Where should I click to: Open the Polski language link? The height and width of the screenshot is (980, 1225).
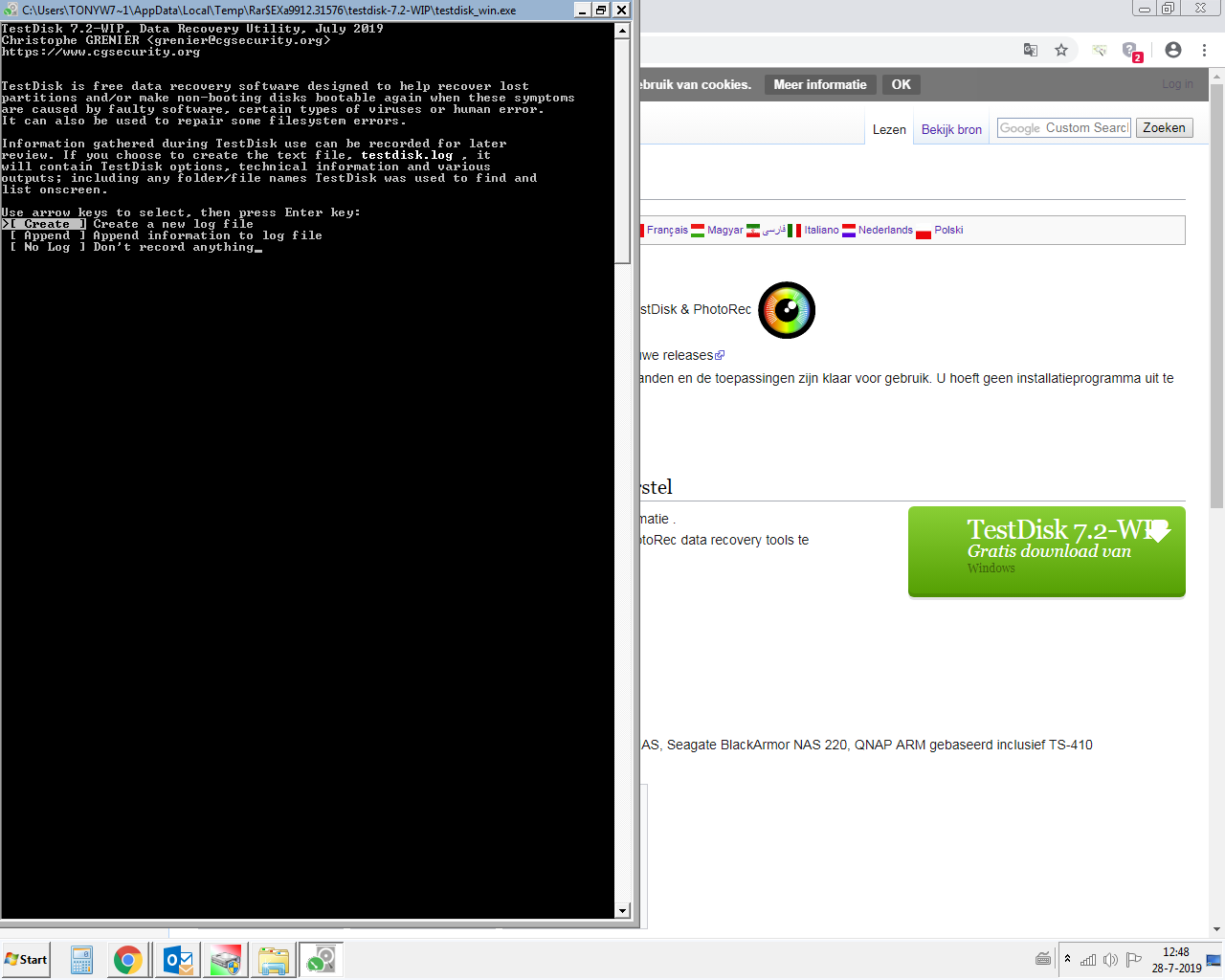click(948, 231)
